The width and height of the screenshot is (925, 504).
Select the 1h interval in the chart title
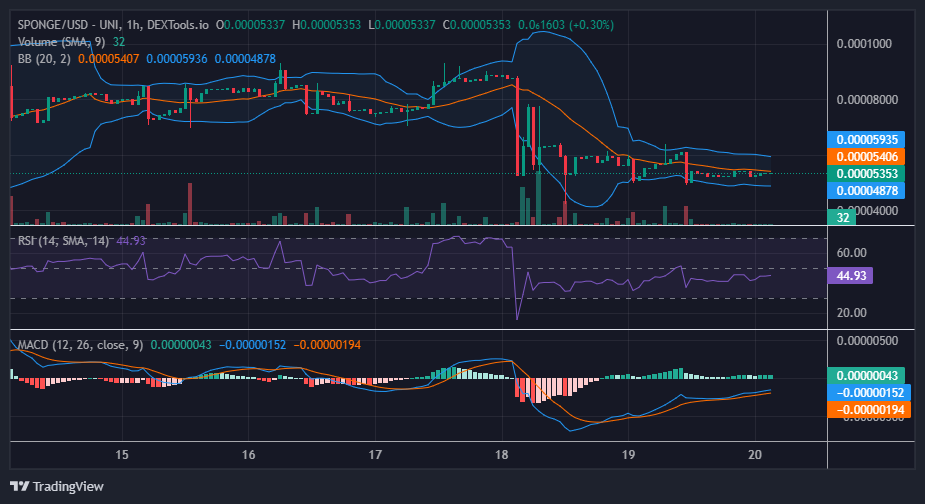pos(133,25)
